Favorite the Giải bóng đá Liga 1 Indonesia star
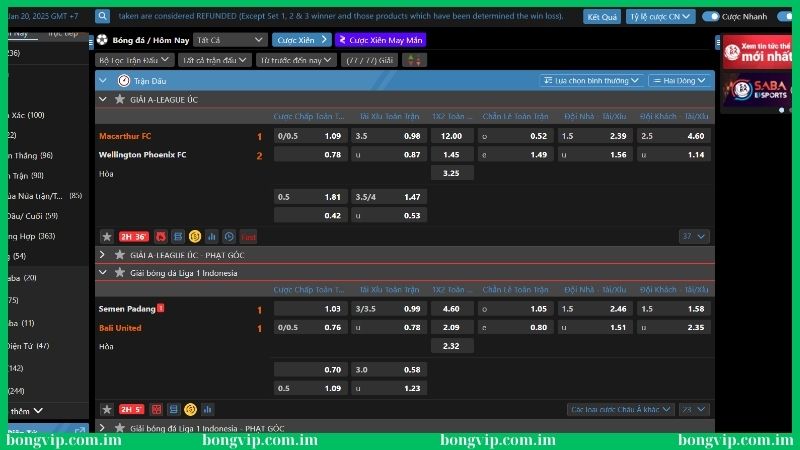 tap(120, 272)
